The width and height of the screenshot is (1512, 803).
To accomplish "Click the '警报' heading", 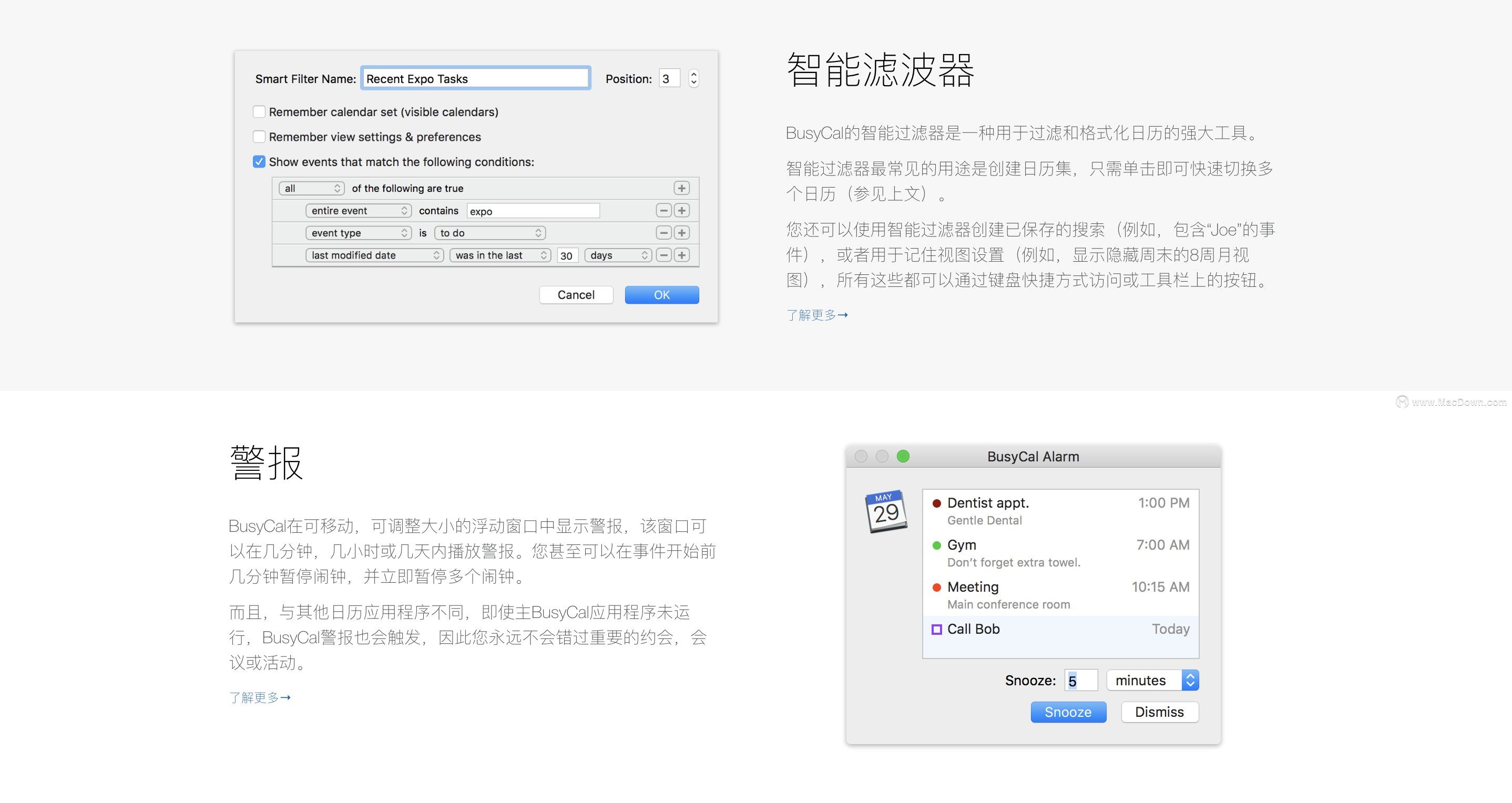I will click(267, 463).
